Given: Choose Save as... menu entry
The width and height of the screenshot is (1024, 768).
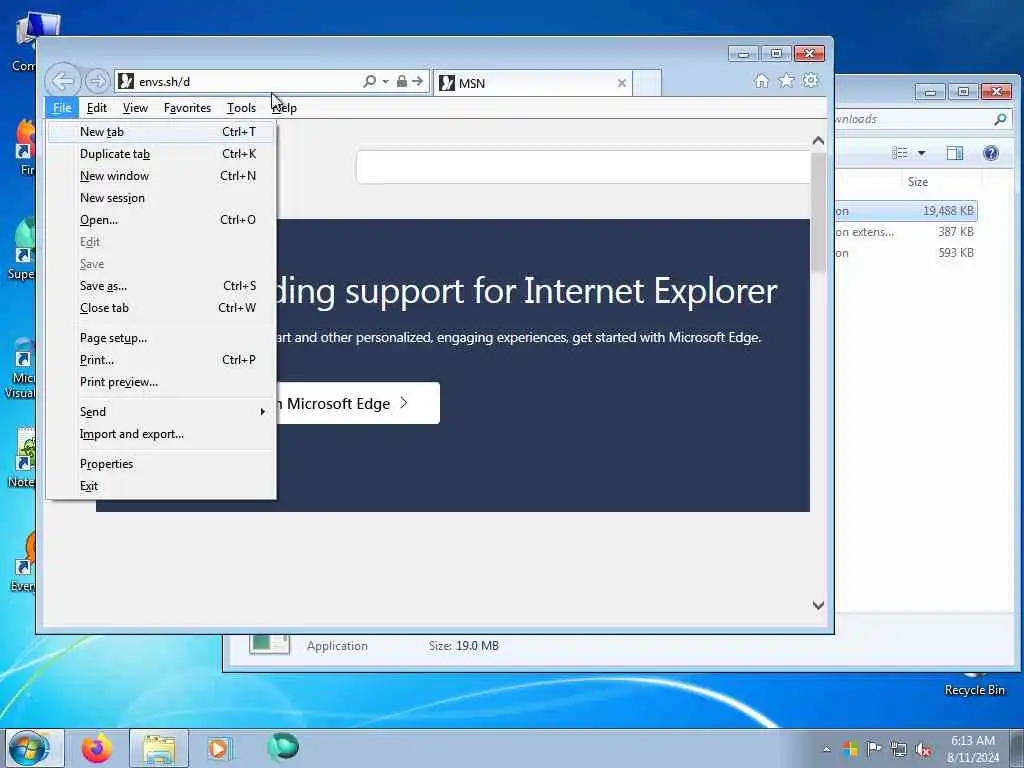Looking at the screenshot, I should (161, 286).
